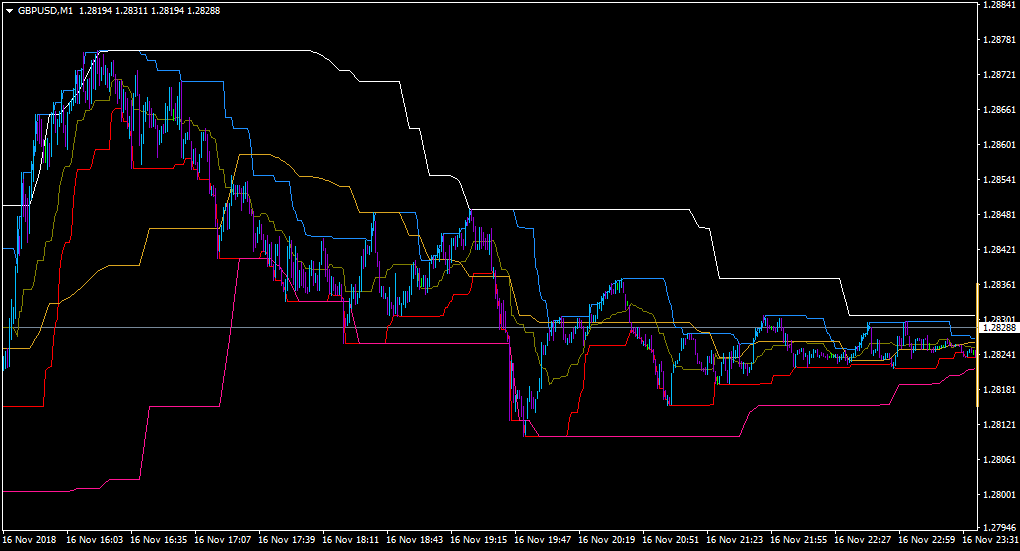This screenshot has width=1020, height=551.
Task: Click price scale value 1.28421
Action: [x=999, y=250]
